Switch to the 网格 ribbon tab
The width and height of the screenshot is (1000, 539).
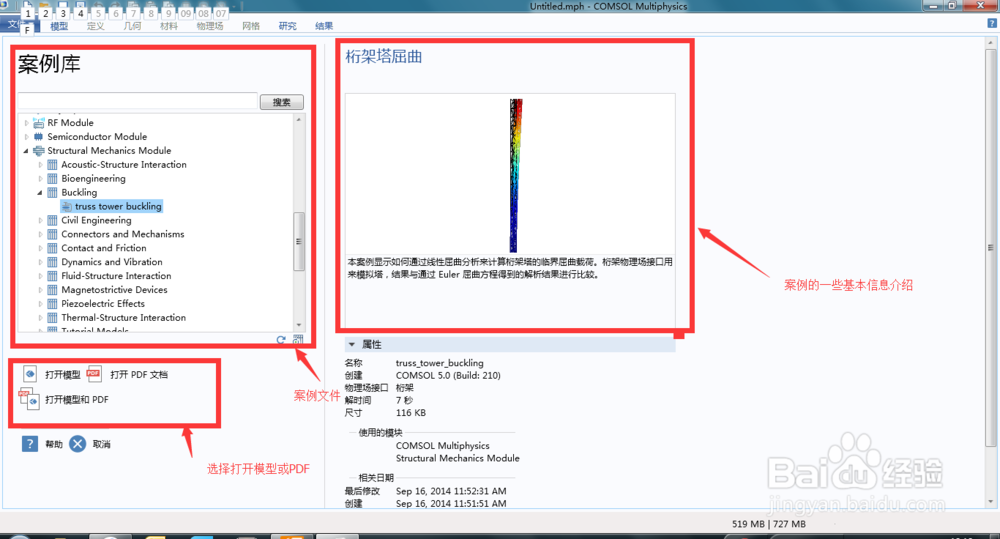[251, 26]
